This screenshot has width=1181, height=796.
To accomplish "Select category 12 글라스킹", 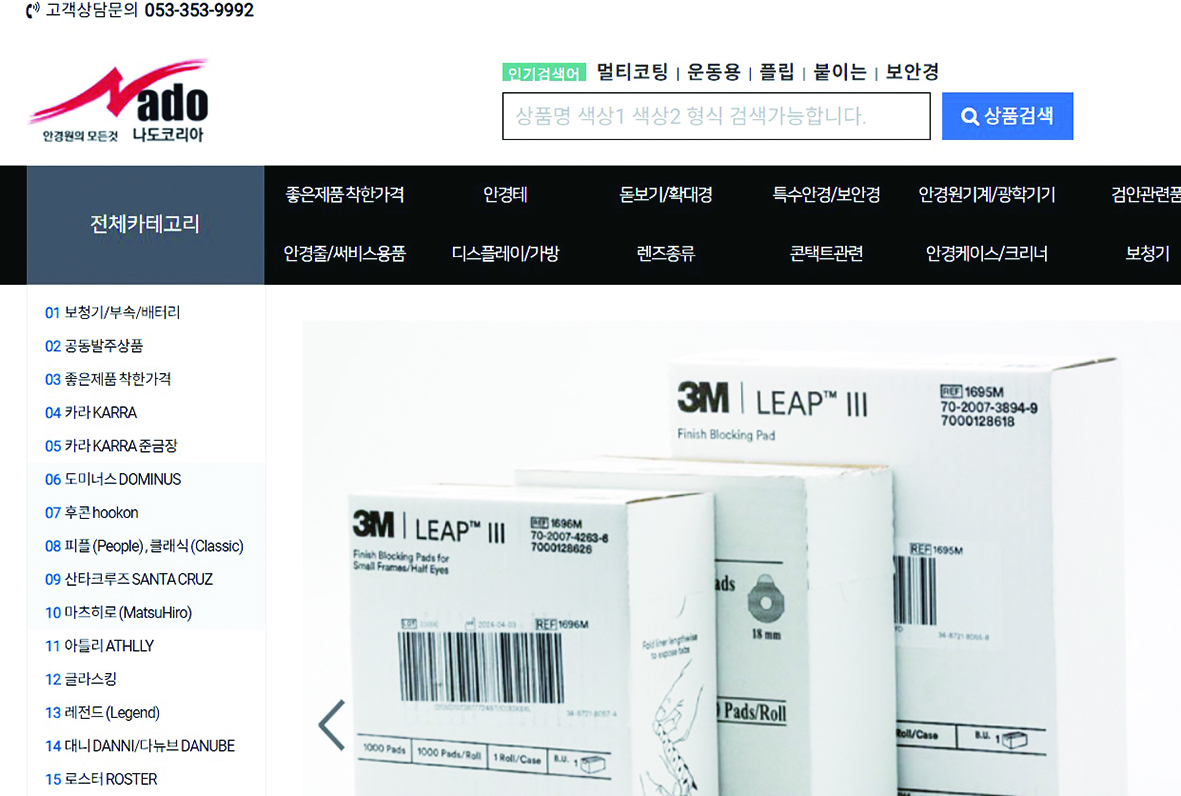I will (x=81, y=679).
